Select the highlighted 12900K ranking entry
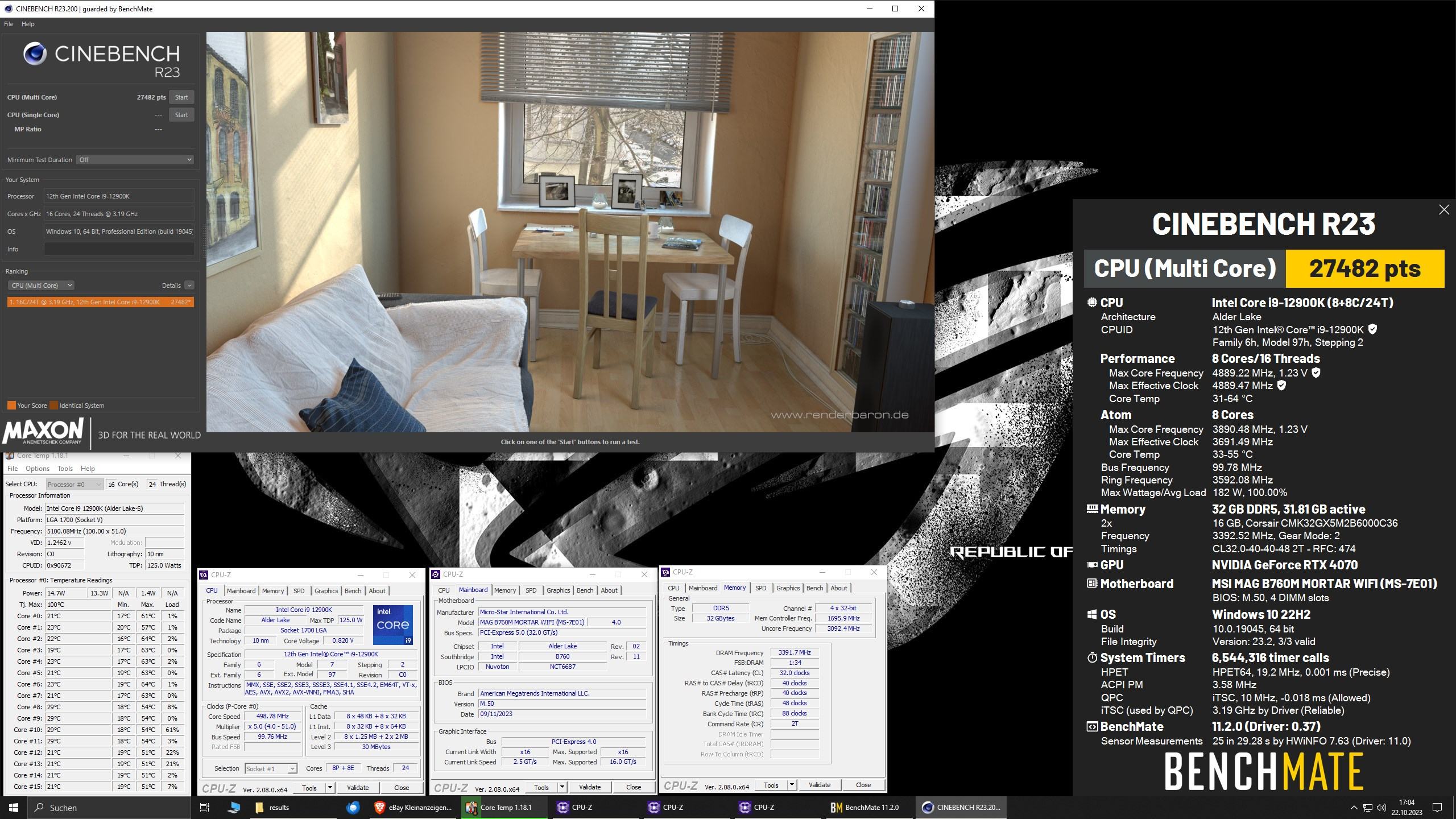The width and height of the screenshot is (1456, 819). tap(100, 302)
